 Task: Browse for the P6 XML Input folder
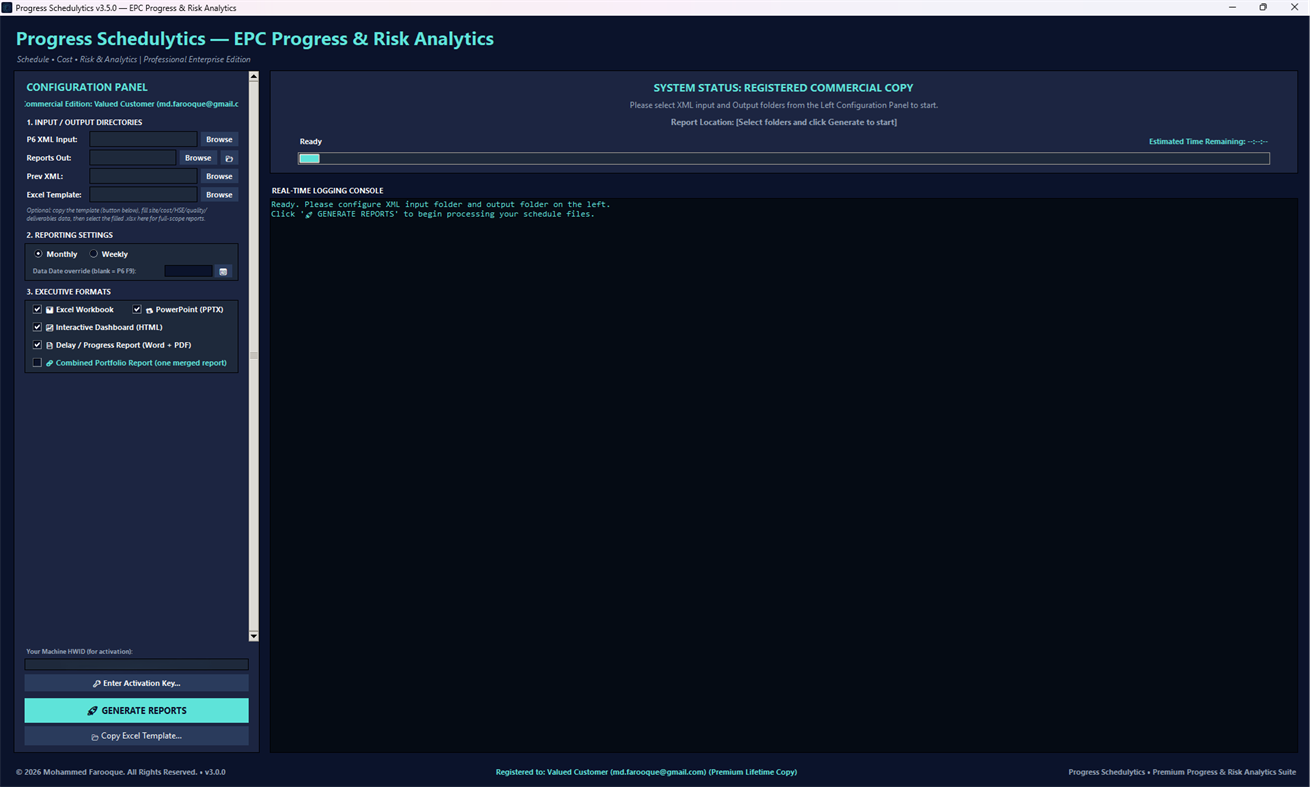tap(219, 139)
